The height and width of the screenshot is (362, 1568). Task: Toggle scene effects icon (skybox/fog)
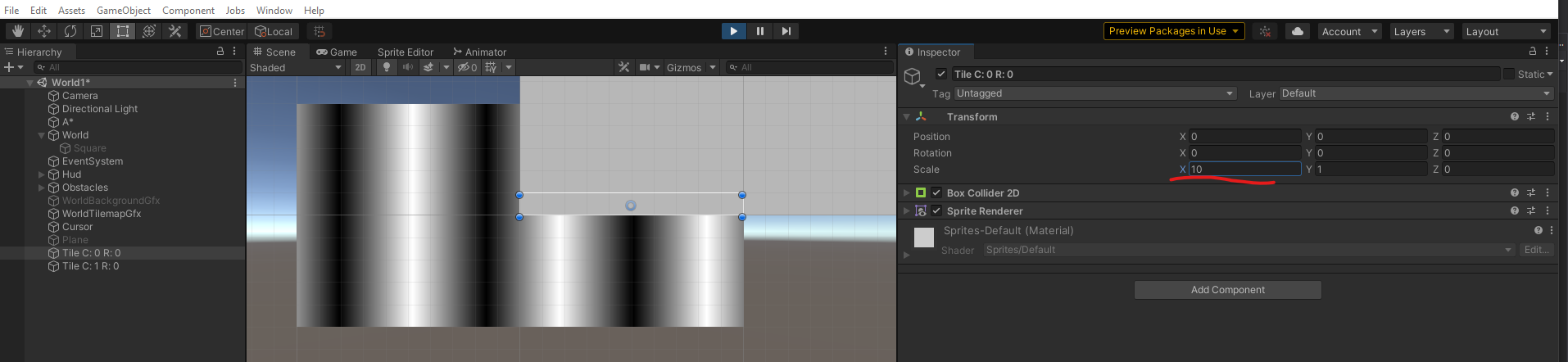pyautogui.click(x=428, y=67)
